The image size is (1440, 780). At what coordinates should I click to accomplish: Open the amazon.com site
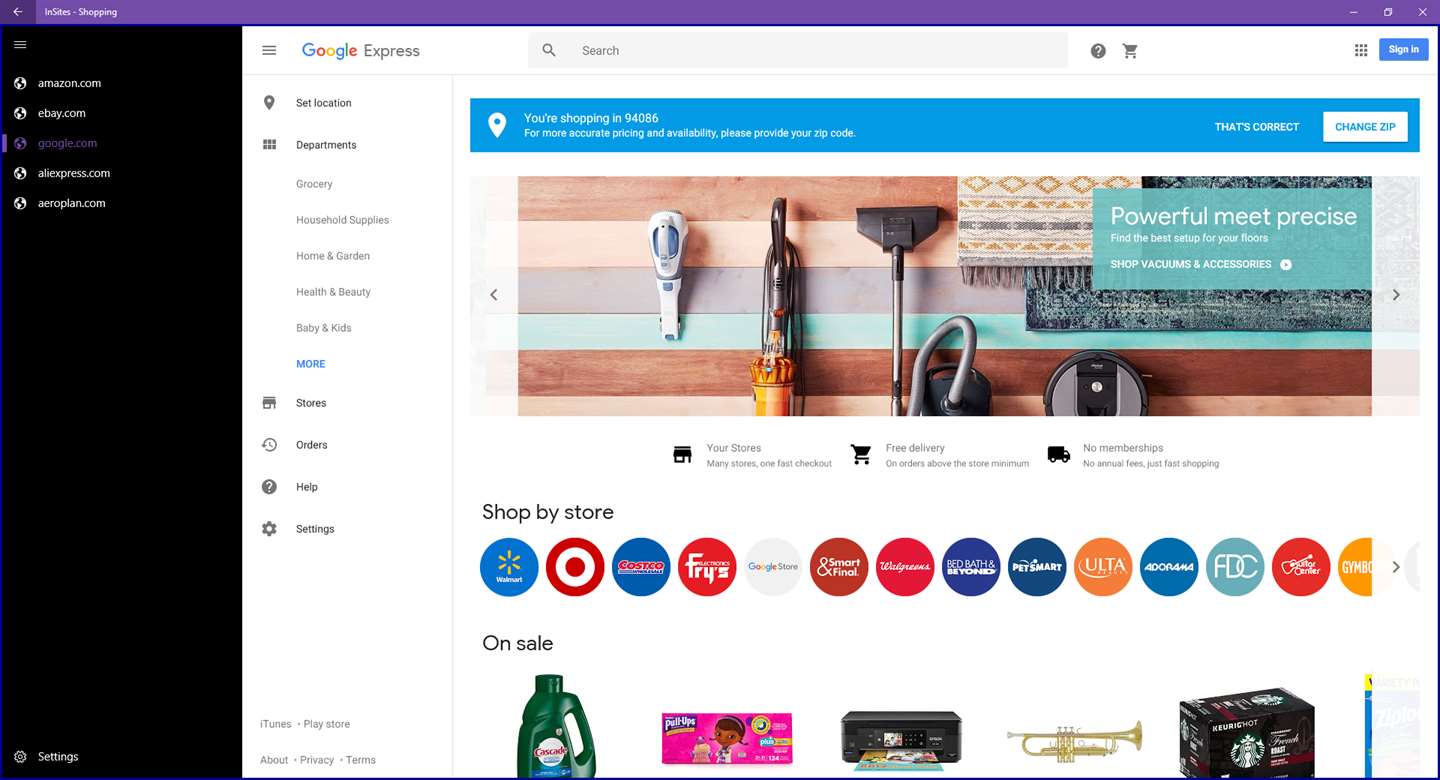click(69, 83)
